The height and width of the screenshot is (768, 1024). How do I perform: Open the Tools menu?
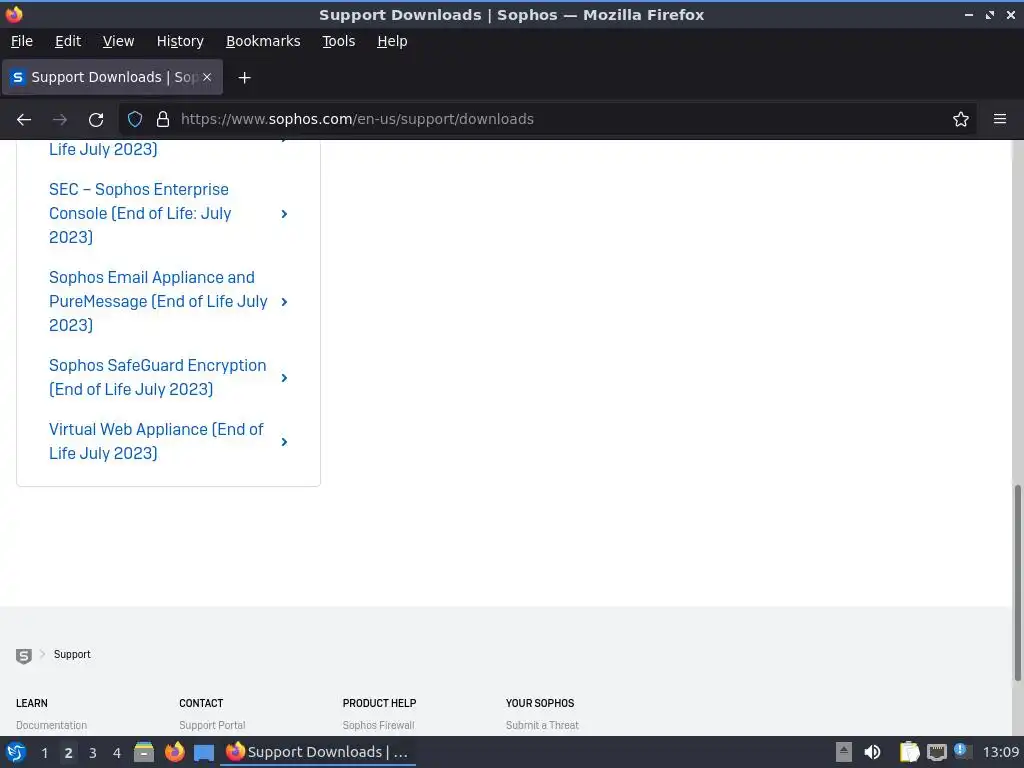(x=338, y=41)
